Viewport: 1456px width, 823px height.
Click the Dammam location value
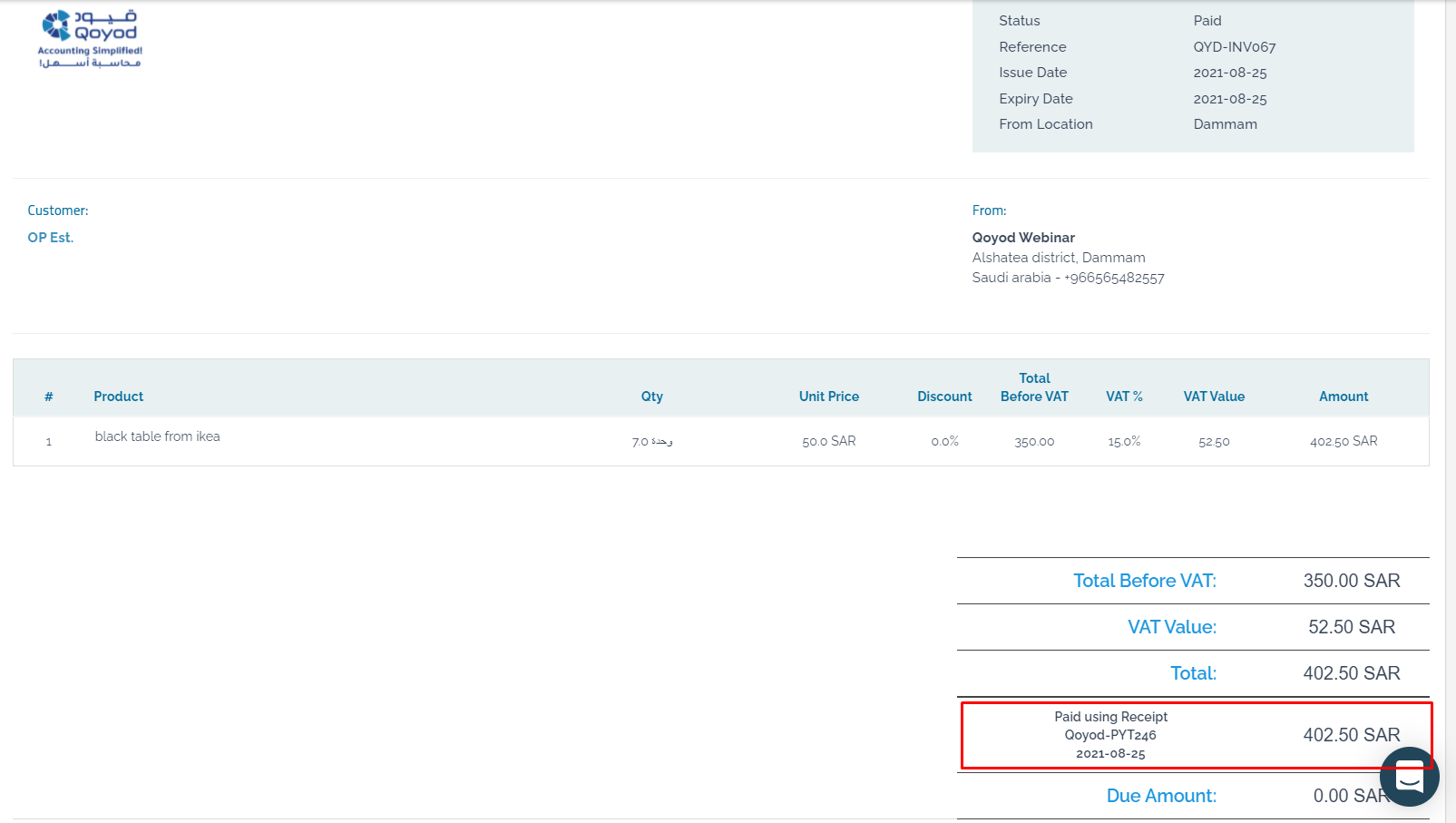point(1225,124)
